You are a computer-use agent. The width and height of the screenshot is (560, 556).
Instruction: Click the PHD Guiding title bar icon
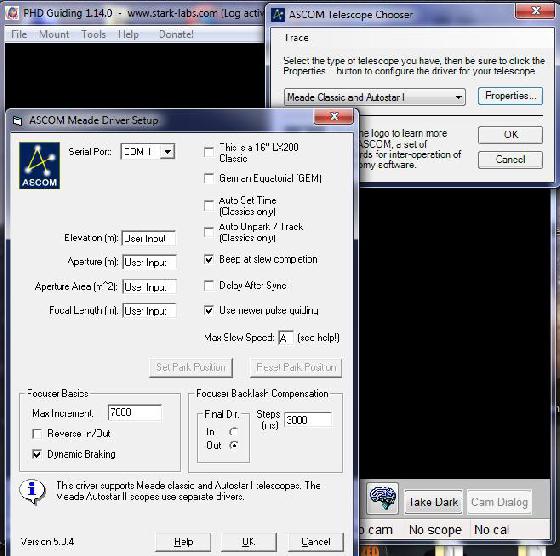pyautogui.click(x=12, y=13)
